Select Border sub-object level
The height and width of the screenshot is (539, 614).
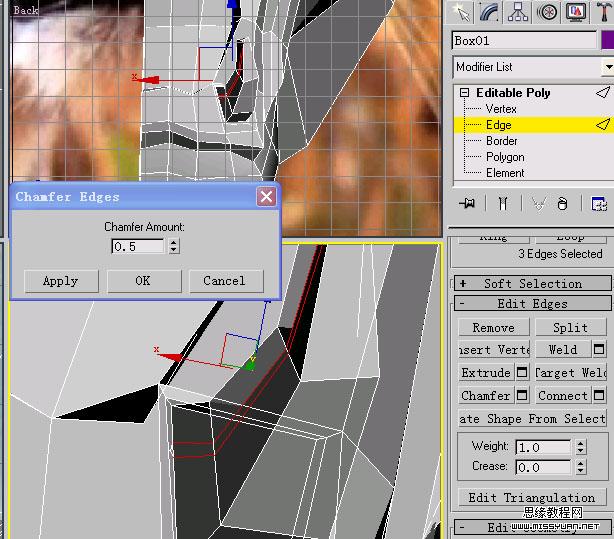(x=502, y=141)
